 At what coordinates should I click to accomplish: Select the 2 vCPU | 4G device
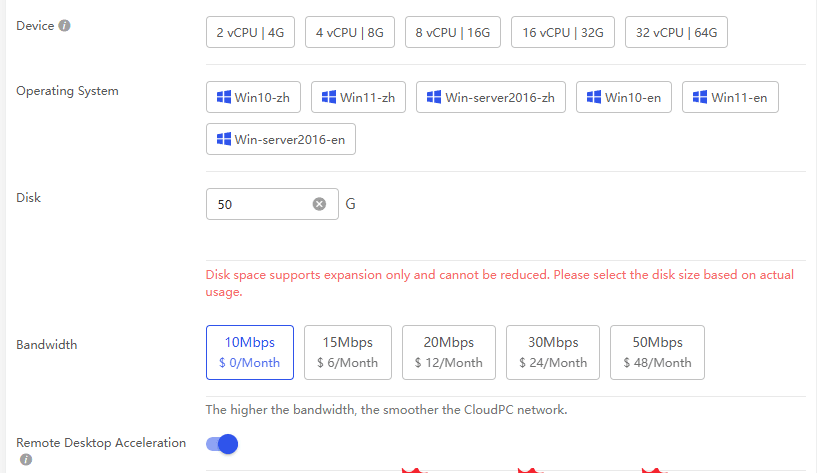click(x=250, y=32)
